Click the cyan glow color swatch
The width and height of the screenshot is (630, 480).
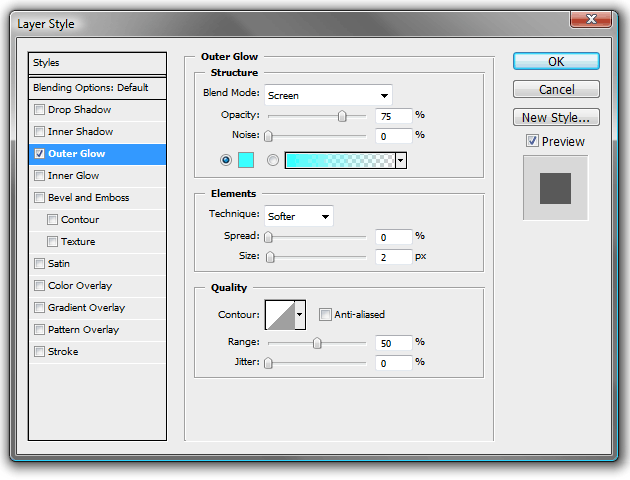click(x=246, y=160)
